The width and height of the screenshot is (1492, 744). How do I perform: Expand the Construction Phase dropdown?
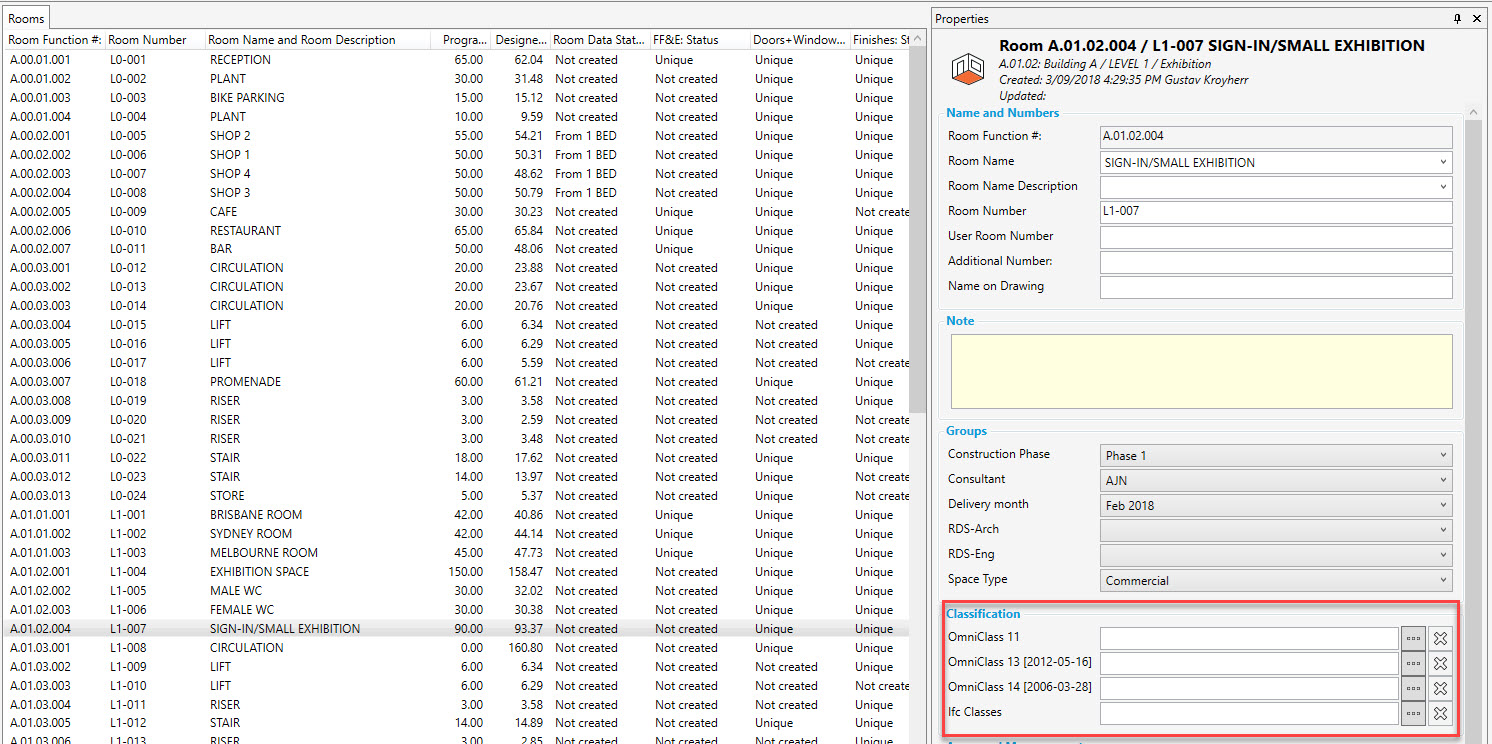(x=1443, y=455)
